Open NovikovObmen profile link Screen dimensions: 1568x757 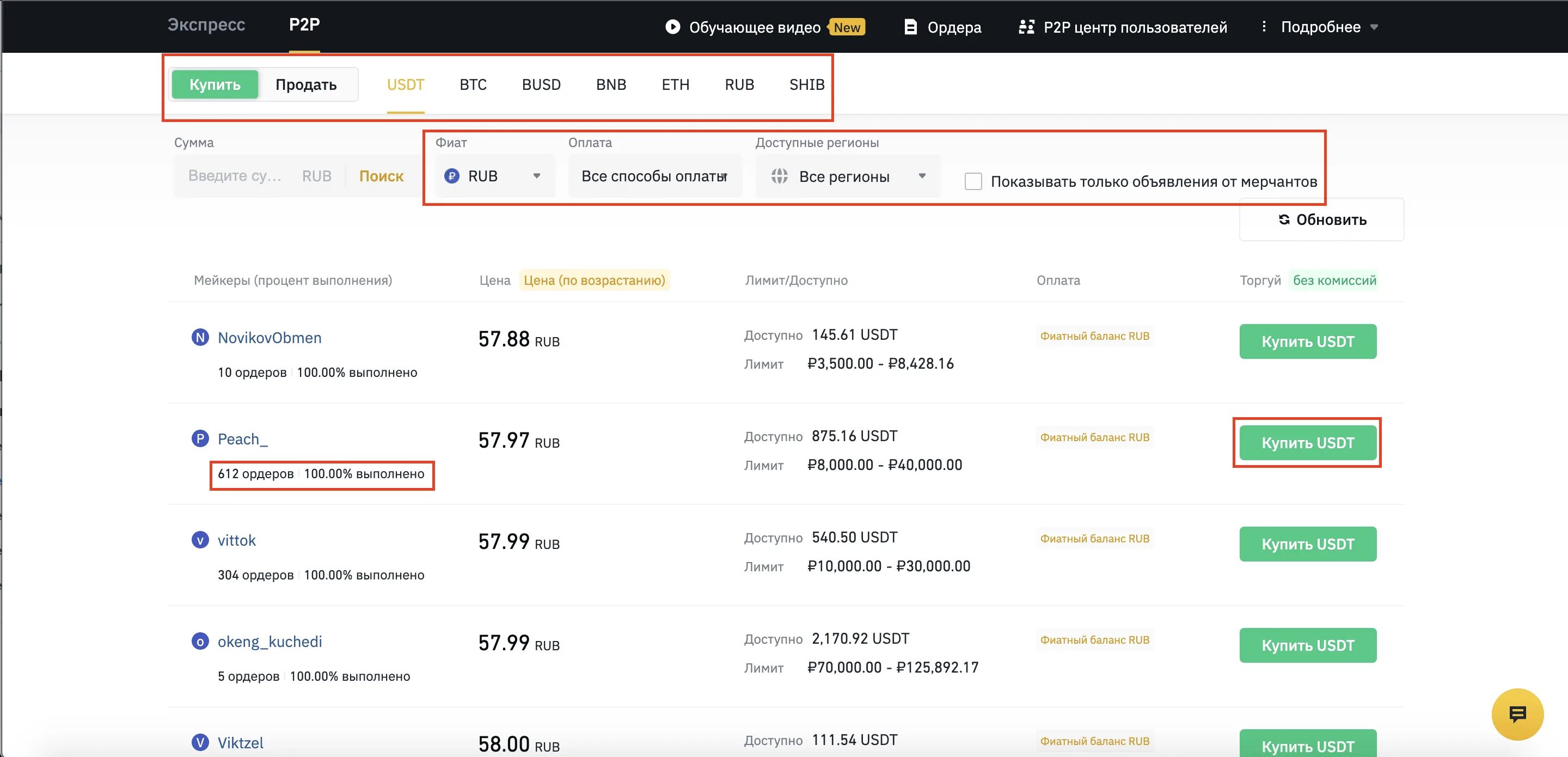(269, 338)
